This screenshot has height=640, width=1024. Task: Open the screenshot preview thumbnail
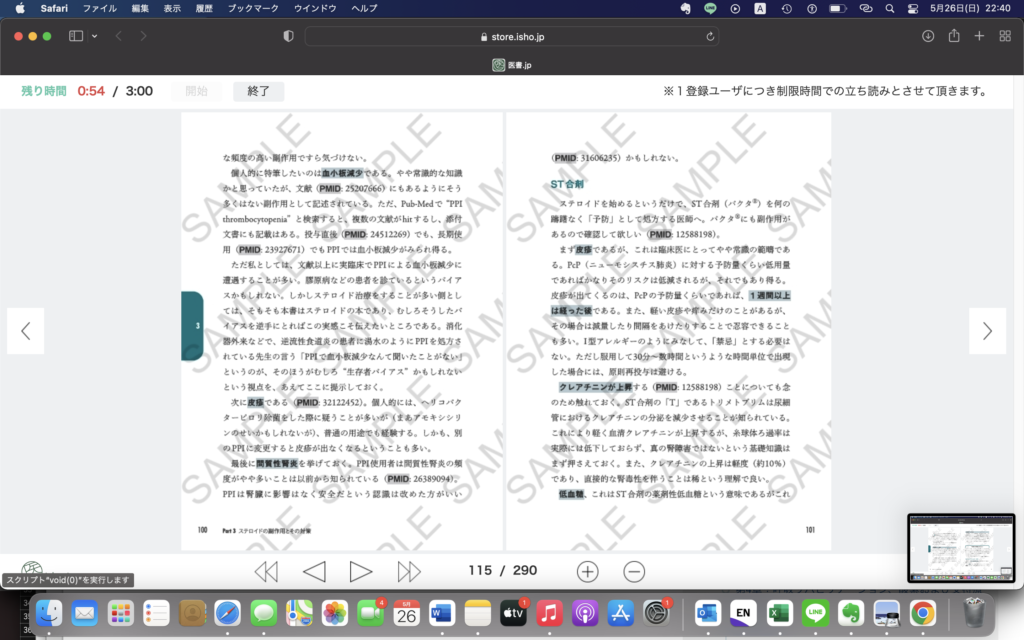959,548
